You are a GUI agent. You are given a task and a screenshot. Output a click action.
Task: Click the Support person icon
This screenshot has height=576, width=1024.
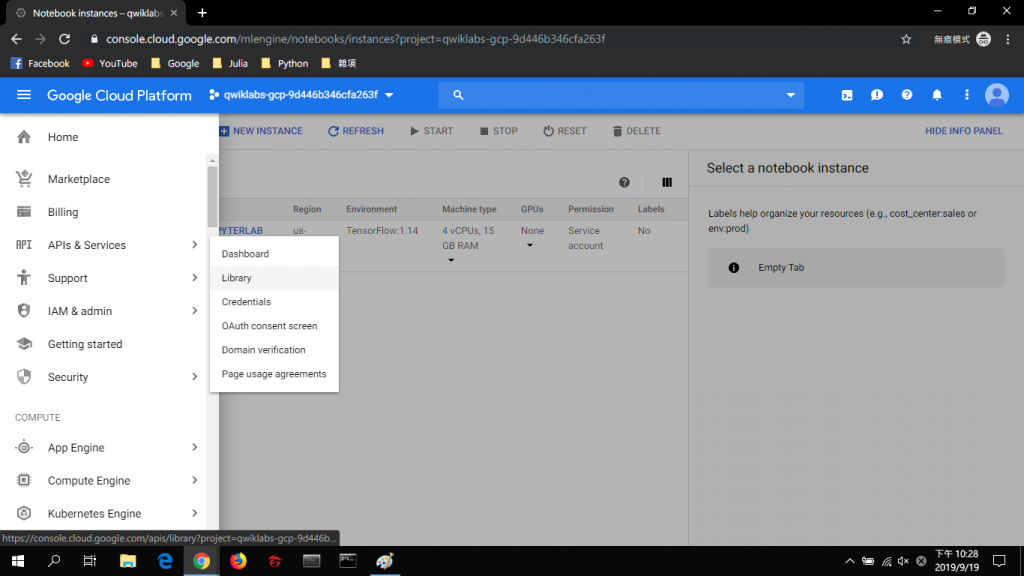point(24,278)
